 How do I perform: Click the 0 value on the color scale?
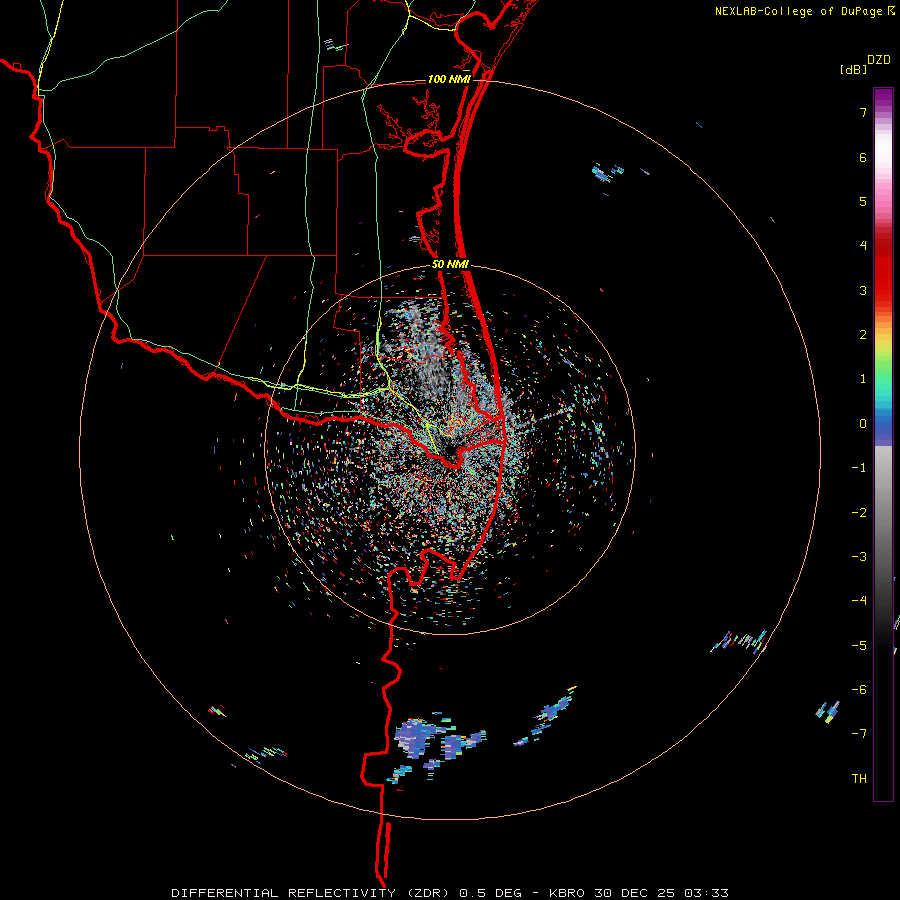(x=863, y=424)
